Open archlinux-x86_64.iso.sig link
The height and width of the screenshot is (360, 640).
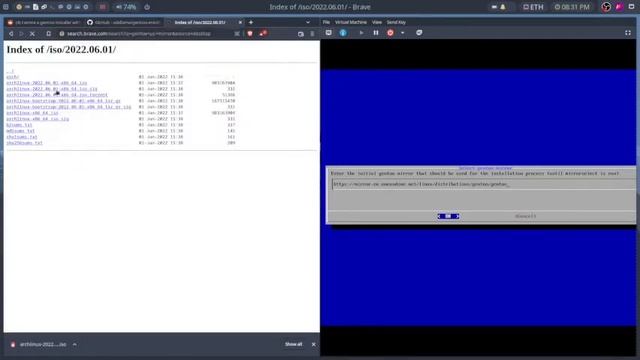pos(38,119)
